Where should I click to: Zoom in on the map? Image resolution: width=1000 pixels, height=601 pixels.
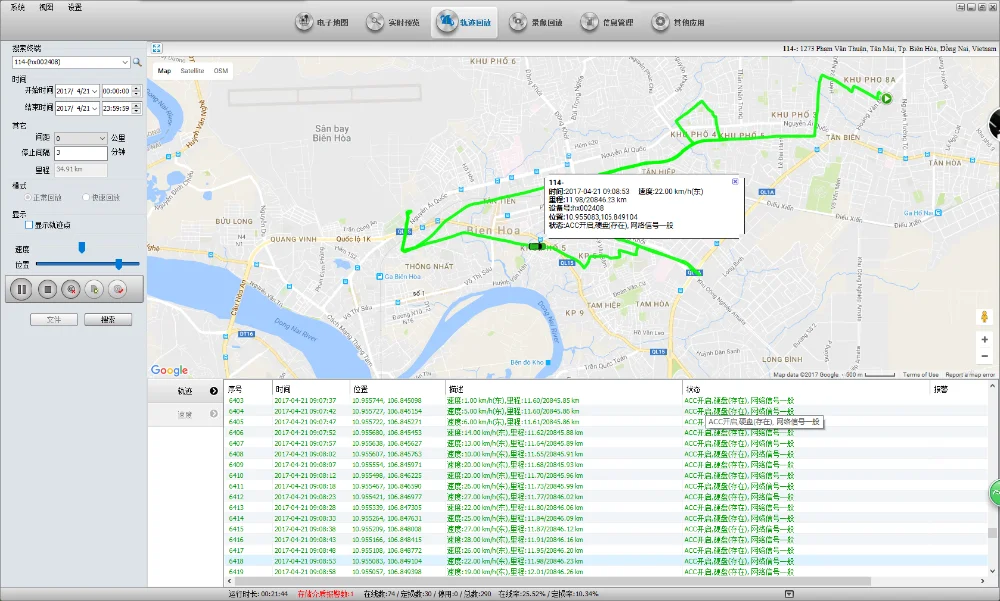tap(985, 339)
